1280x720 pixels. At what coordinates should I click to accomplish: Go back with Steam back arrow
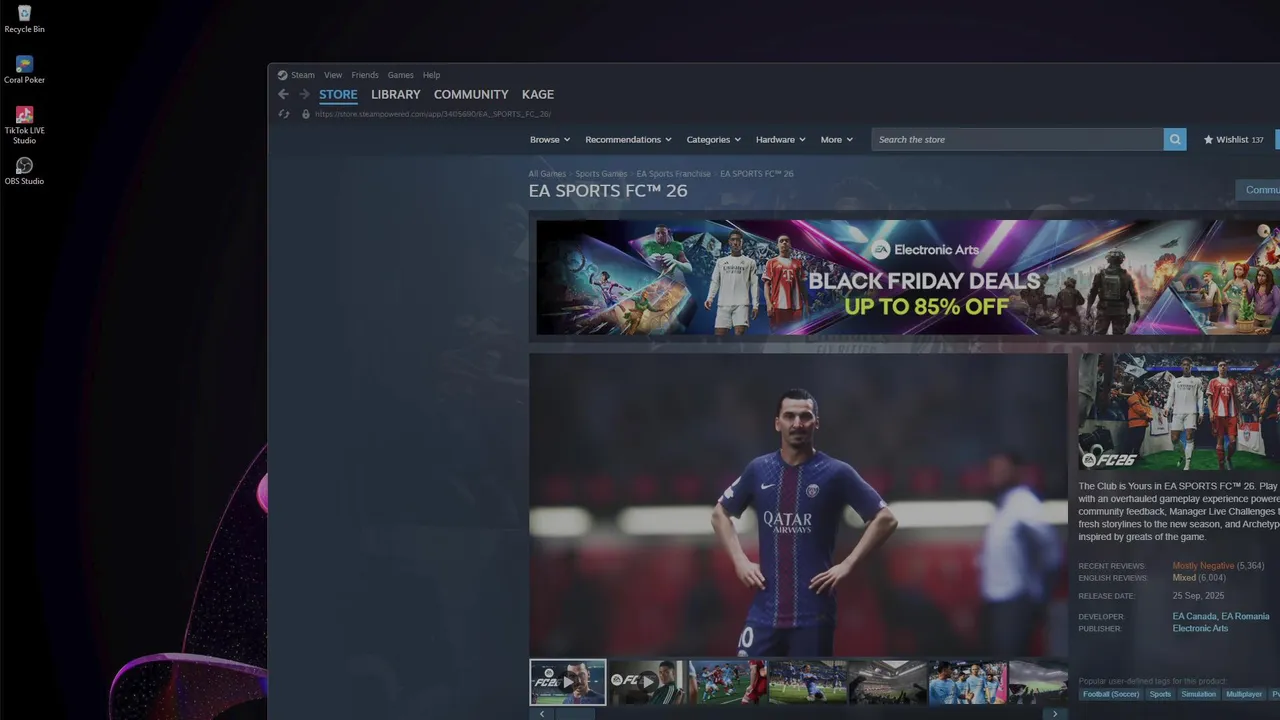point(283,94)
